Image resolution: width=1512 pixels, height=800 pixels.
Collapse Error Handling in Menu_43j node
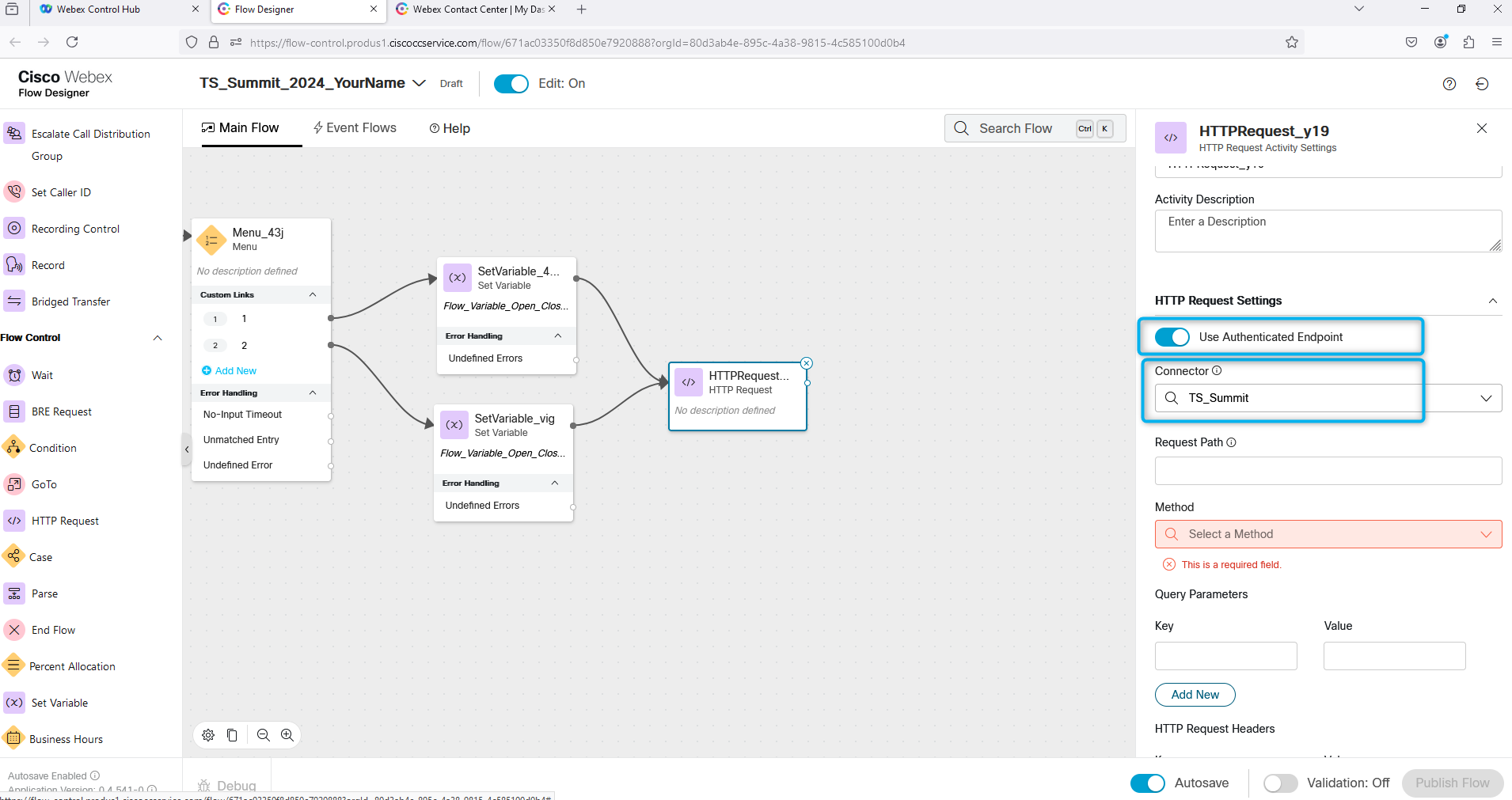click(313, 392)
